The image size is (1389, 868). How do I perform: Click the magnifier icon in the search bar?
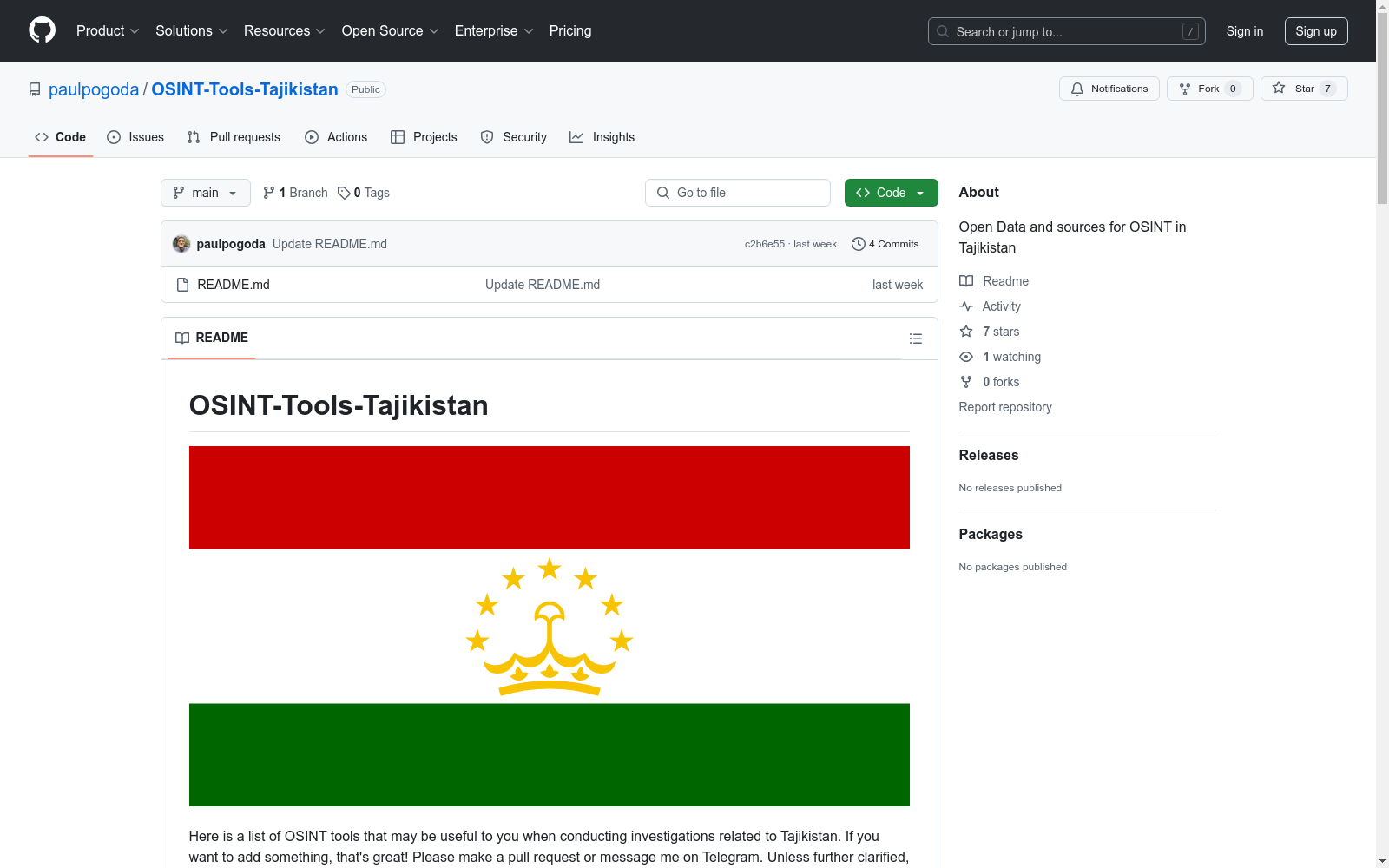pyautogui.click(x=943, y=31)
